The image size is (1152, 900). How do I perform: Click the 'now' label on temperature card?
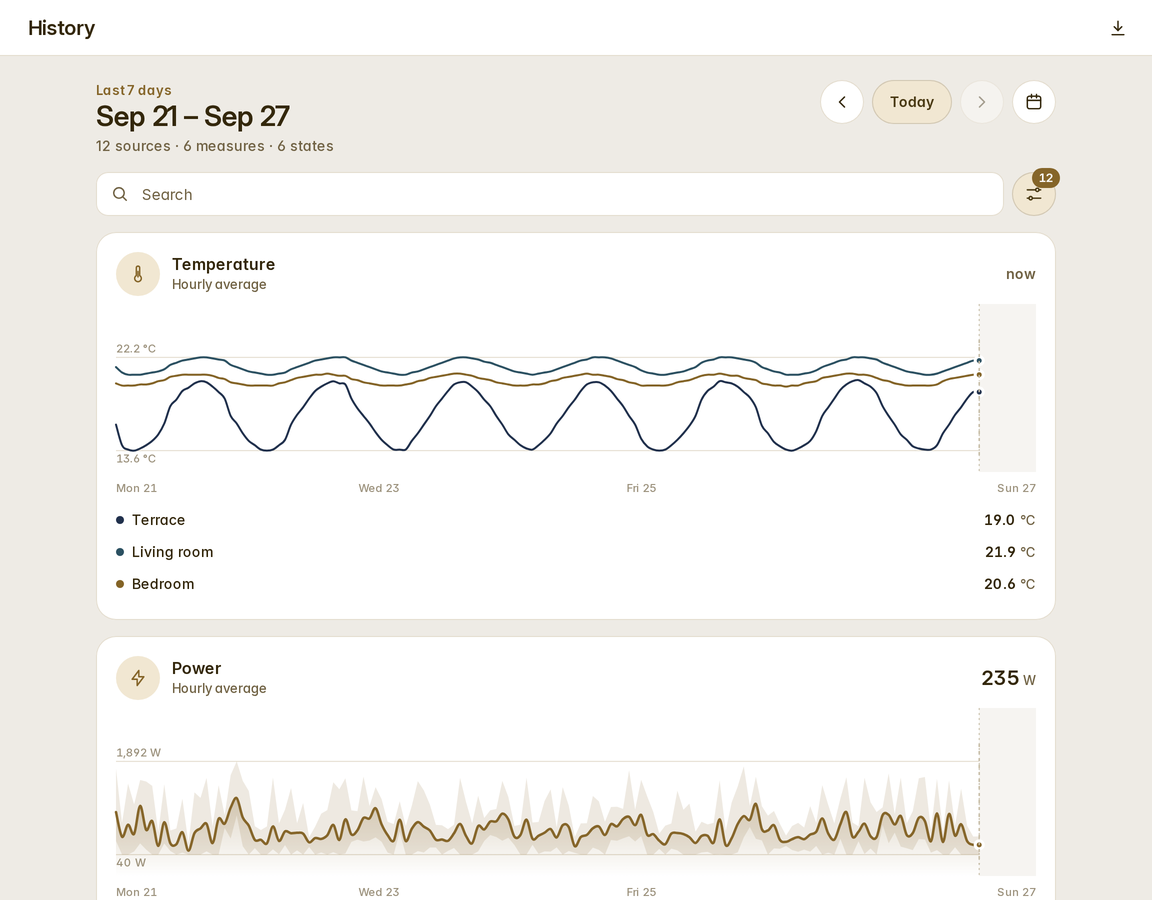coord(1020,274)
